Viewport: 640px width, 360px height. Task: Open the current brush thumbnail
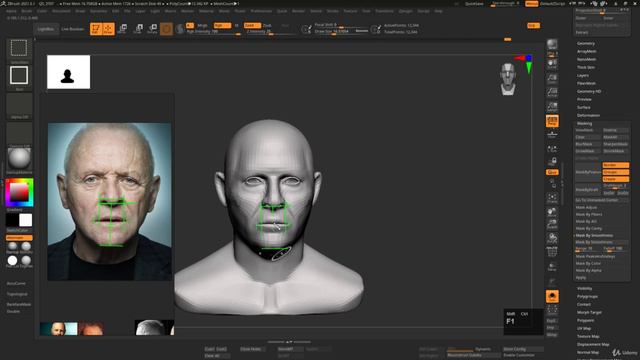pos(19,49)
